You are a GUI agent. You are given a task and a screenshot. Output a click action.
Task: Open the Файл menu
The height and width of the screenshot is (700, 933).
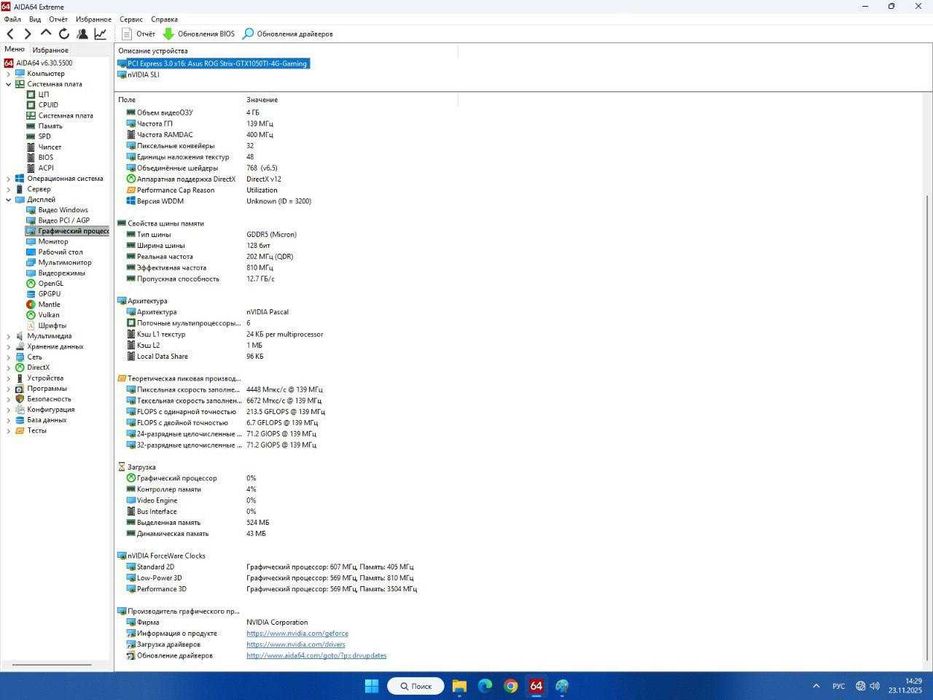(x=12, y=19)
